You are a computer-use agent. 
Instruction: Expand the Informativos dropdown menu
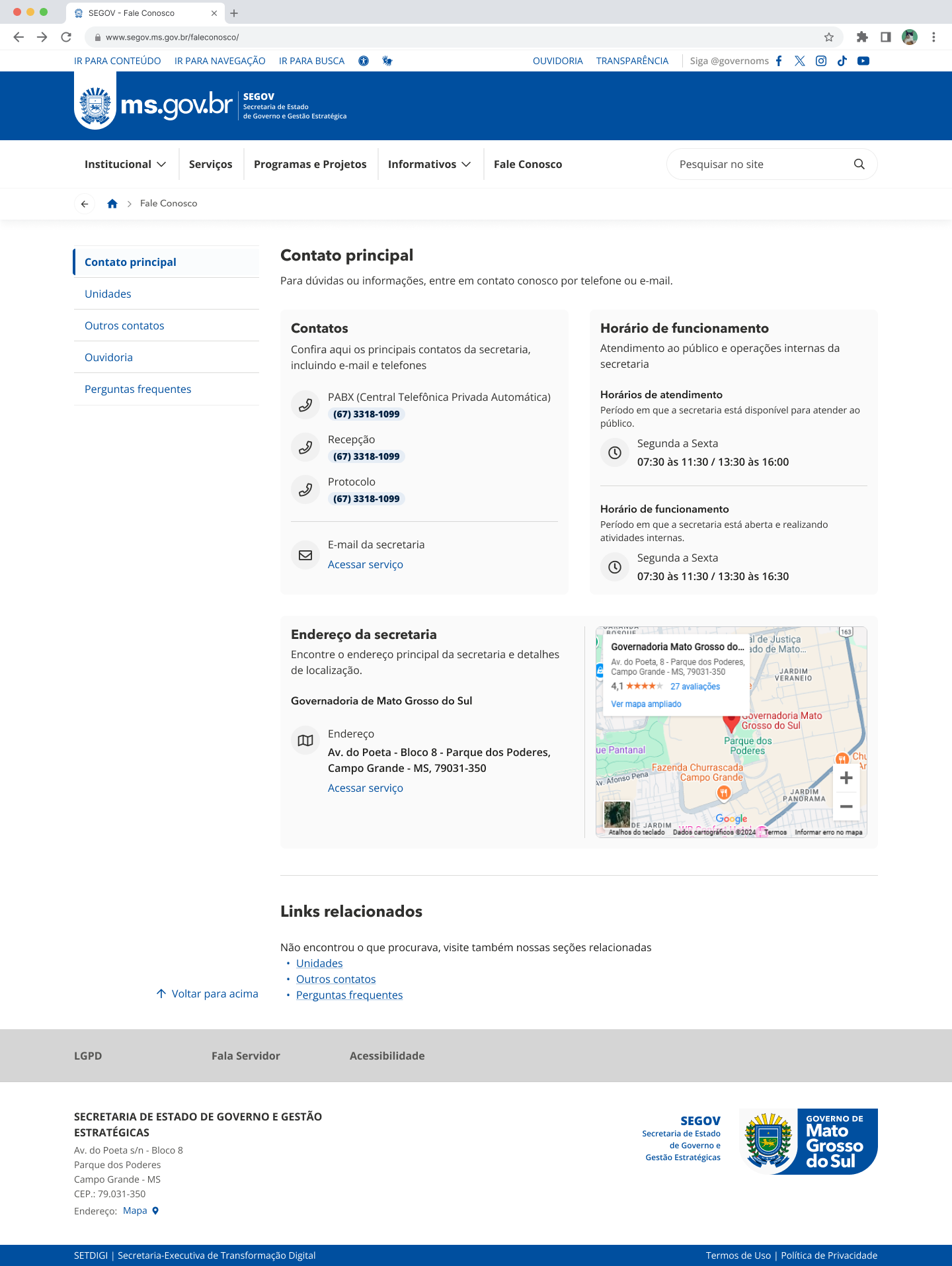pos(429,164)
